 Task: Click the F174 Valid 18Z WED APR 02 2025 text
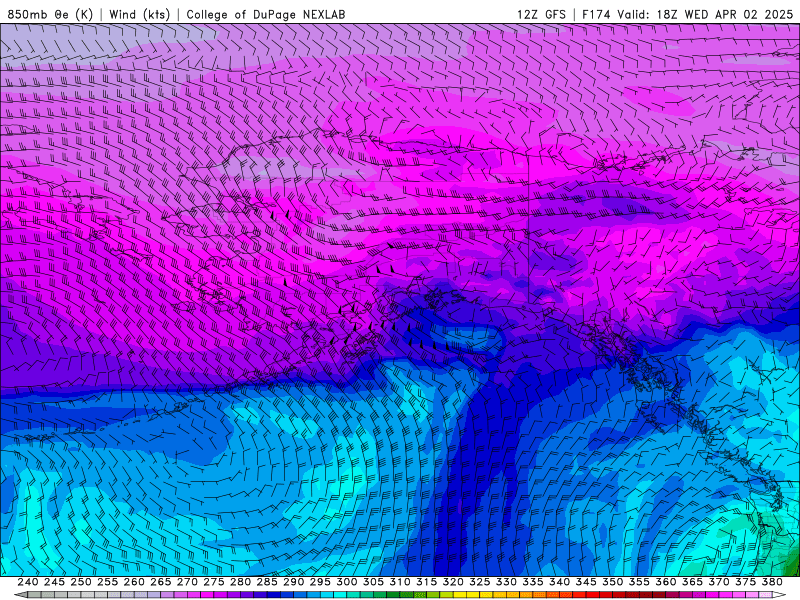[687, 14]
